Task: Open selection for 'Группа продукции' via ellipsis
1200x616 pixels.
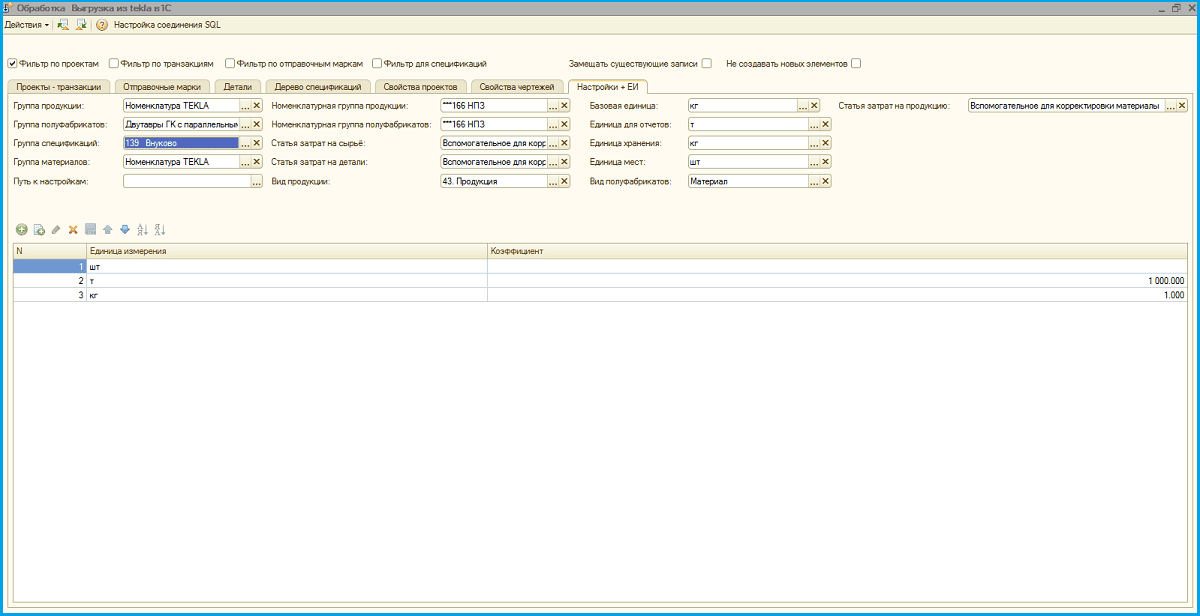Action: click(x=245, y=105)
